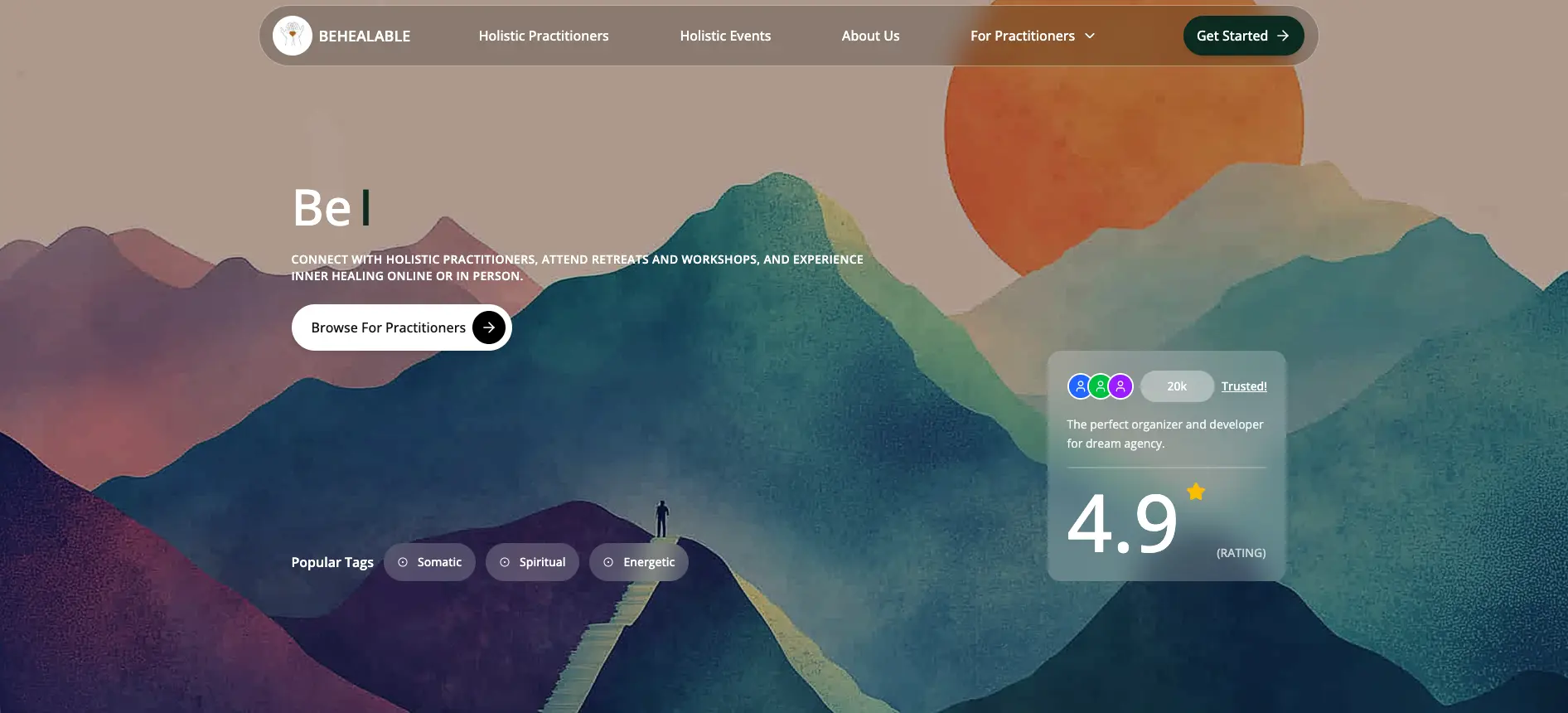The width and height of the screenshot is (1568, 713).
Task: Click the blue user avatar icon
Action: 1079,386
